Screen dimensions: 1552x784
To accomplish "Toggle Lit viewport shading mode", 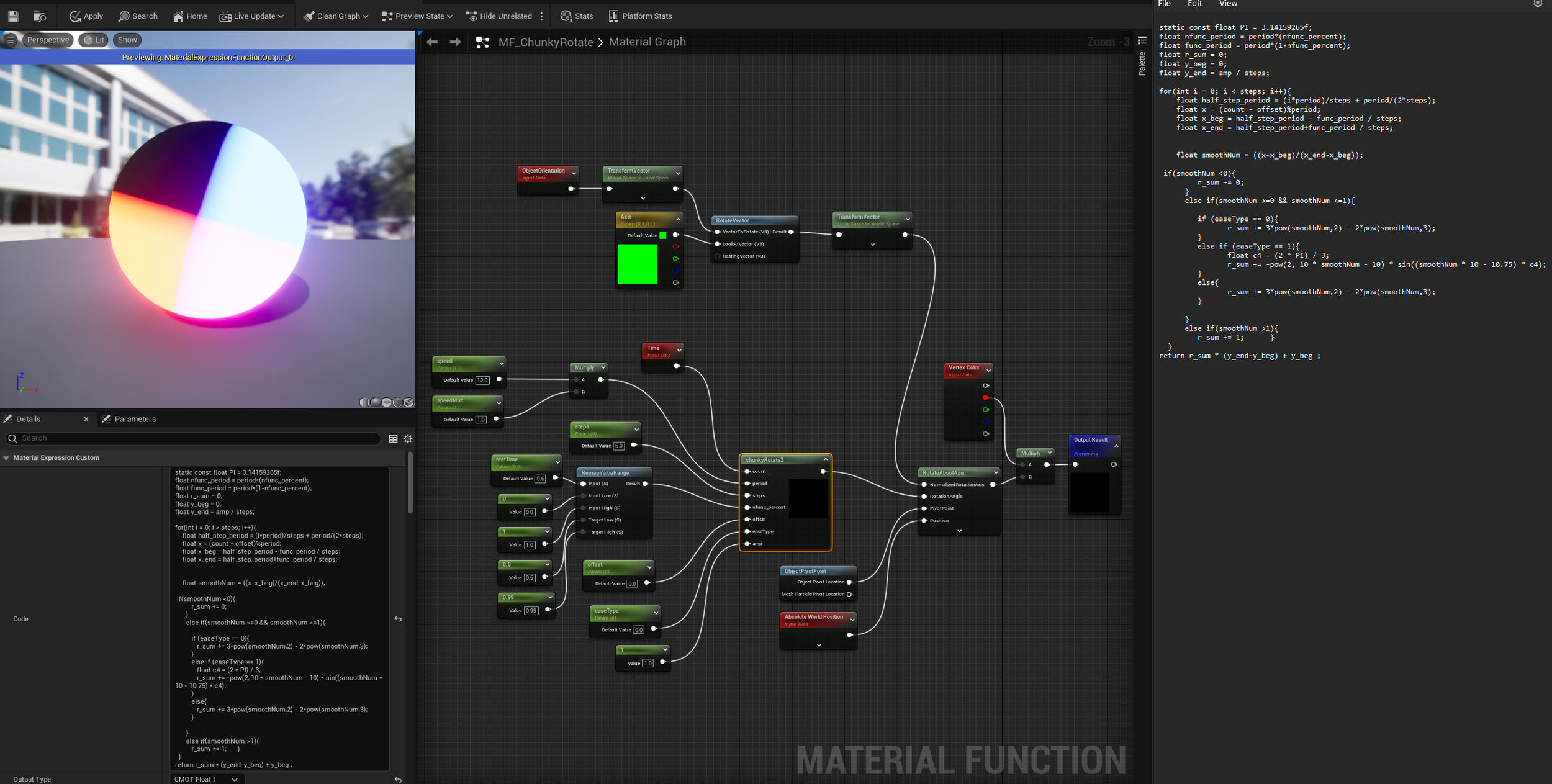I will point(93,39).
